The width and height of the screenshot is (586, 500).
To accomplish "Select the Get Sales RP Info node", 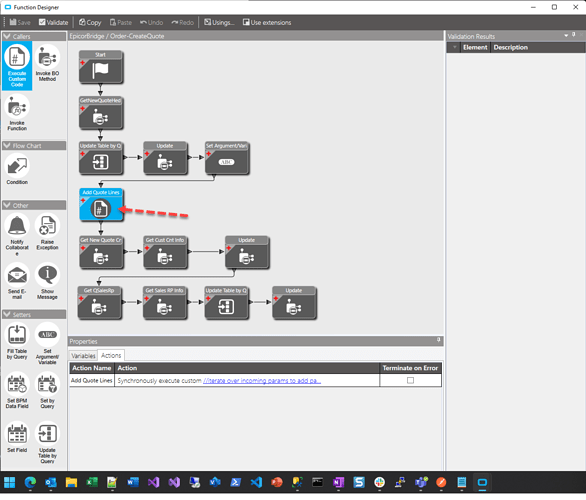I will pyautogui.click(x=164, y=303).
